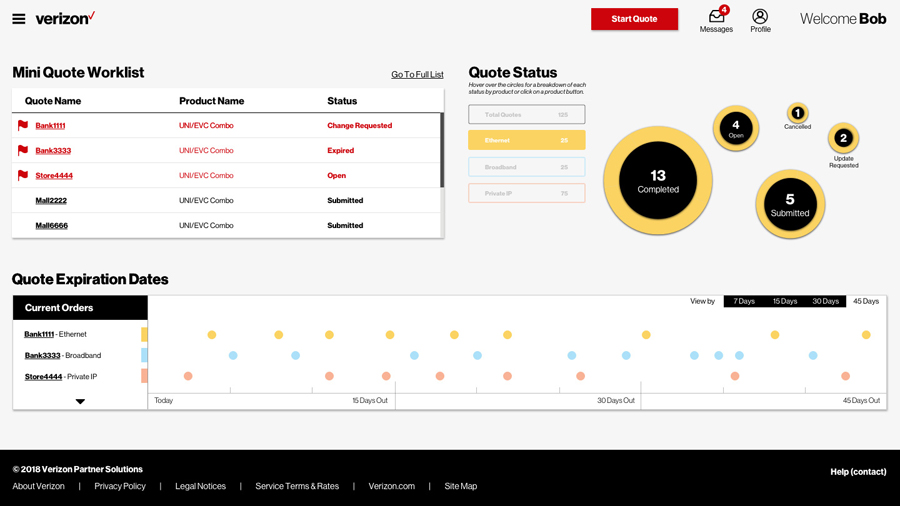Open the Verizon.com footer link

[391, 486]
